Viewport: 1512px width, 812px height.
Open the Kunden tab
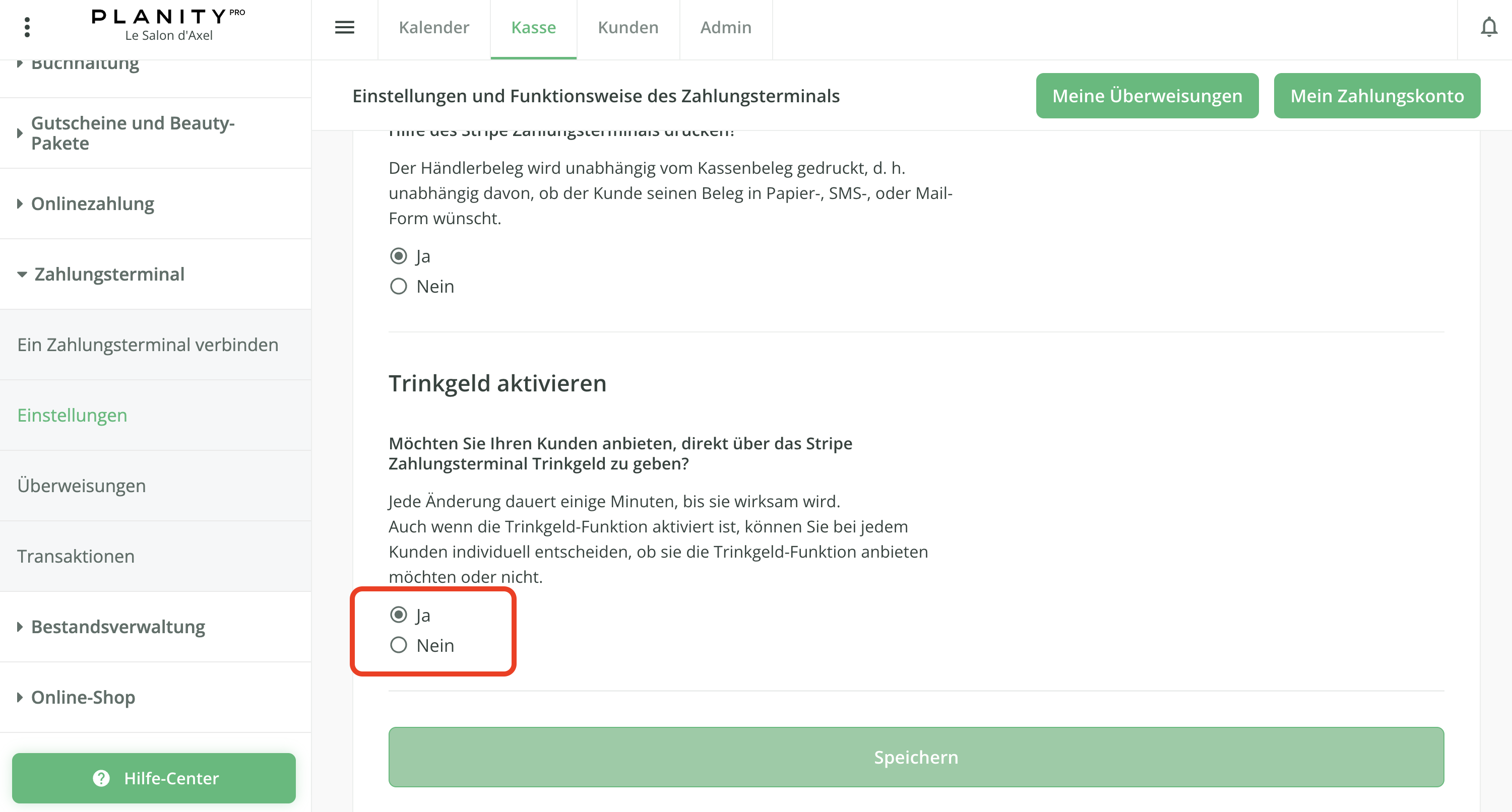coord(628,27)
